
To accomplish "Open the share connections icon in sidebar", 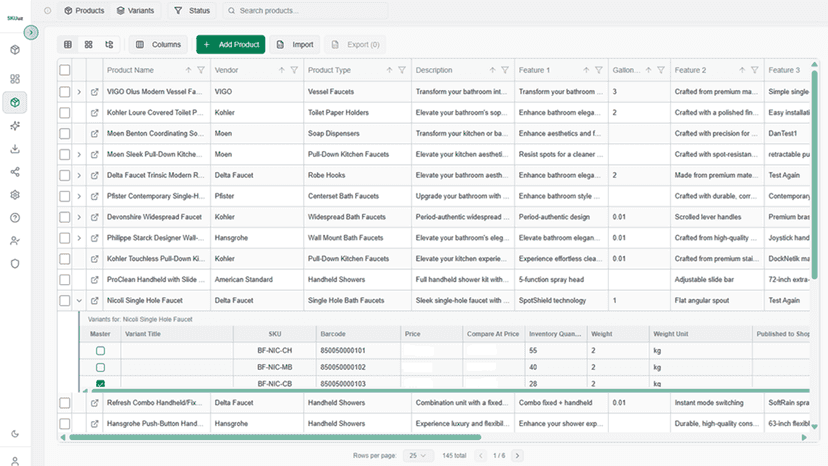I will click(x=15, y=172).
